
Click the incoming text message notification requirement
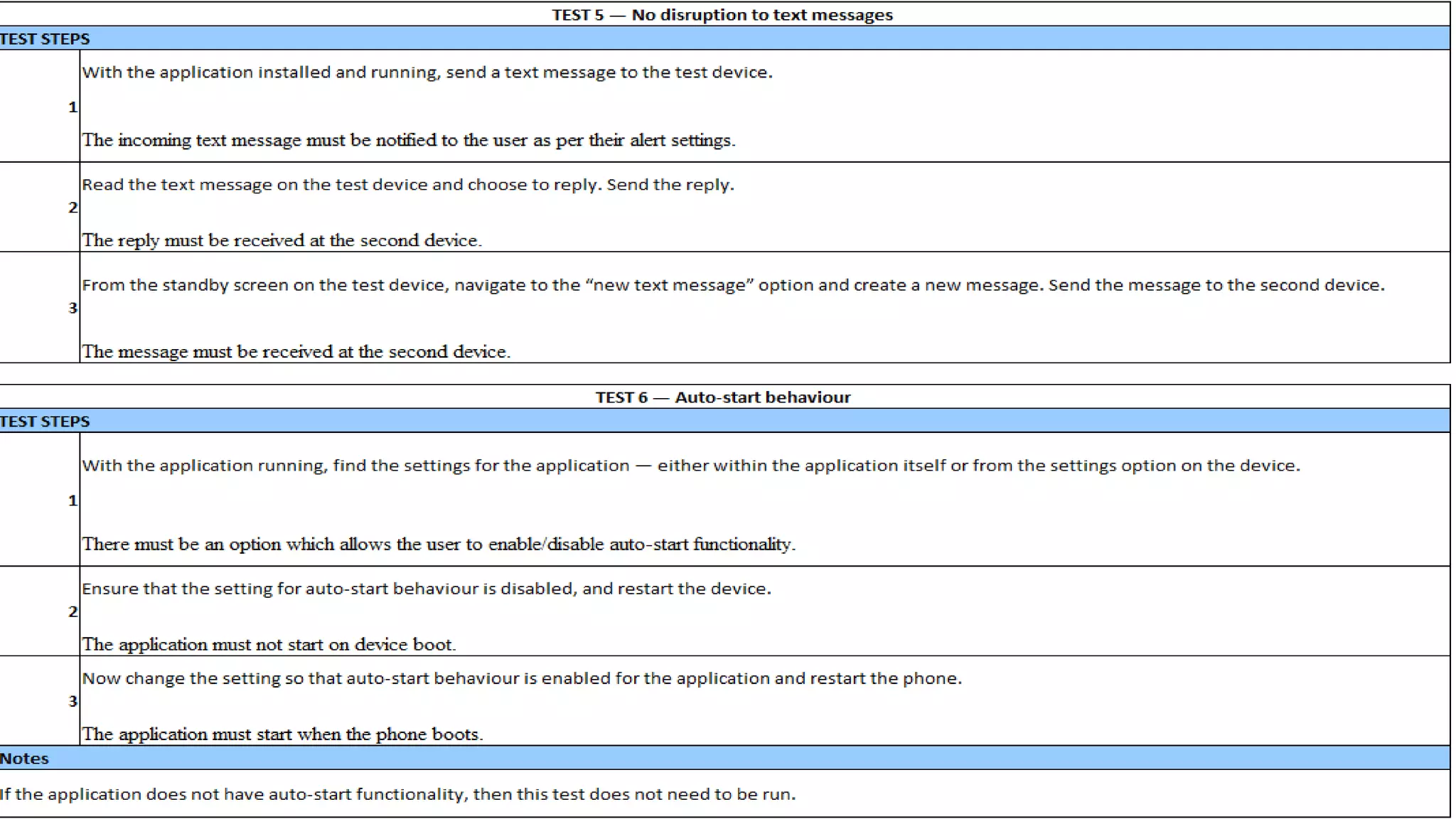click(x=409, y=140)
